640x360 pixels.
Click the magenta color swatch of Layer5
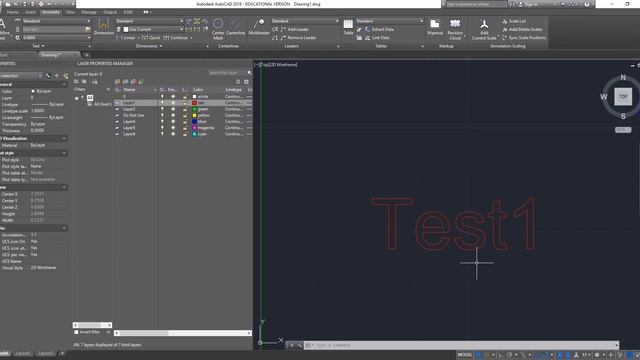click(195, 128)
